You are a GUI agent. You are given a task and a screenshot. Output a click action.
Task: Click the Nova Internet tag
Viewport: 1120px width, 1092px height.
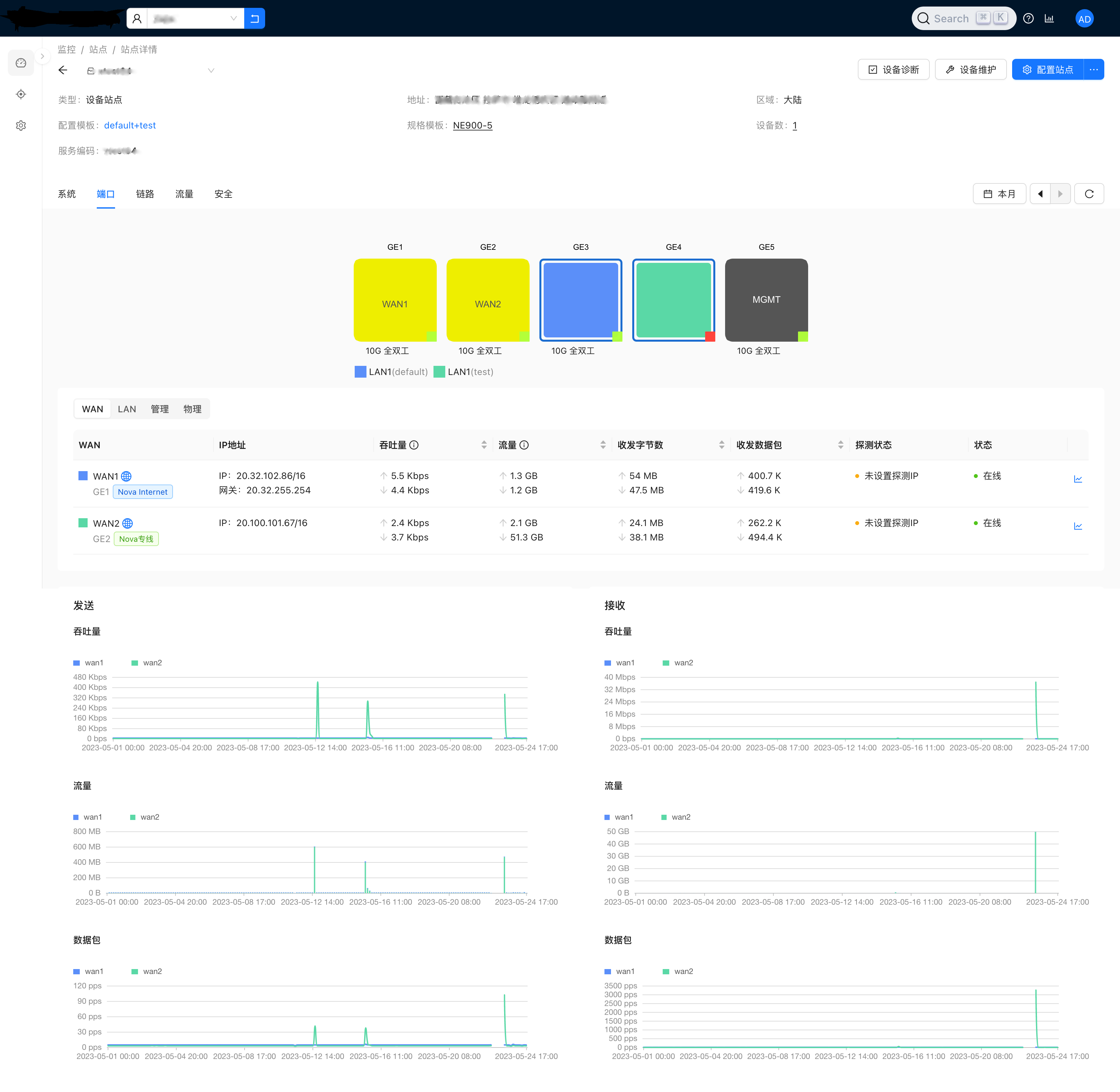pos(142,491)
